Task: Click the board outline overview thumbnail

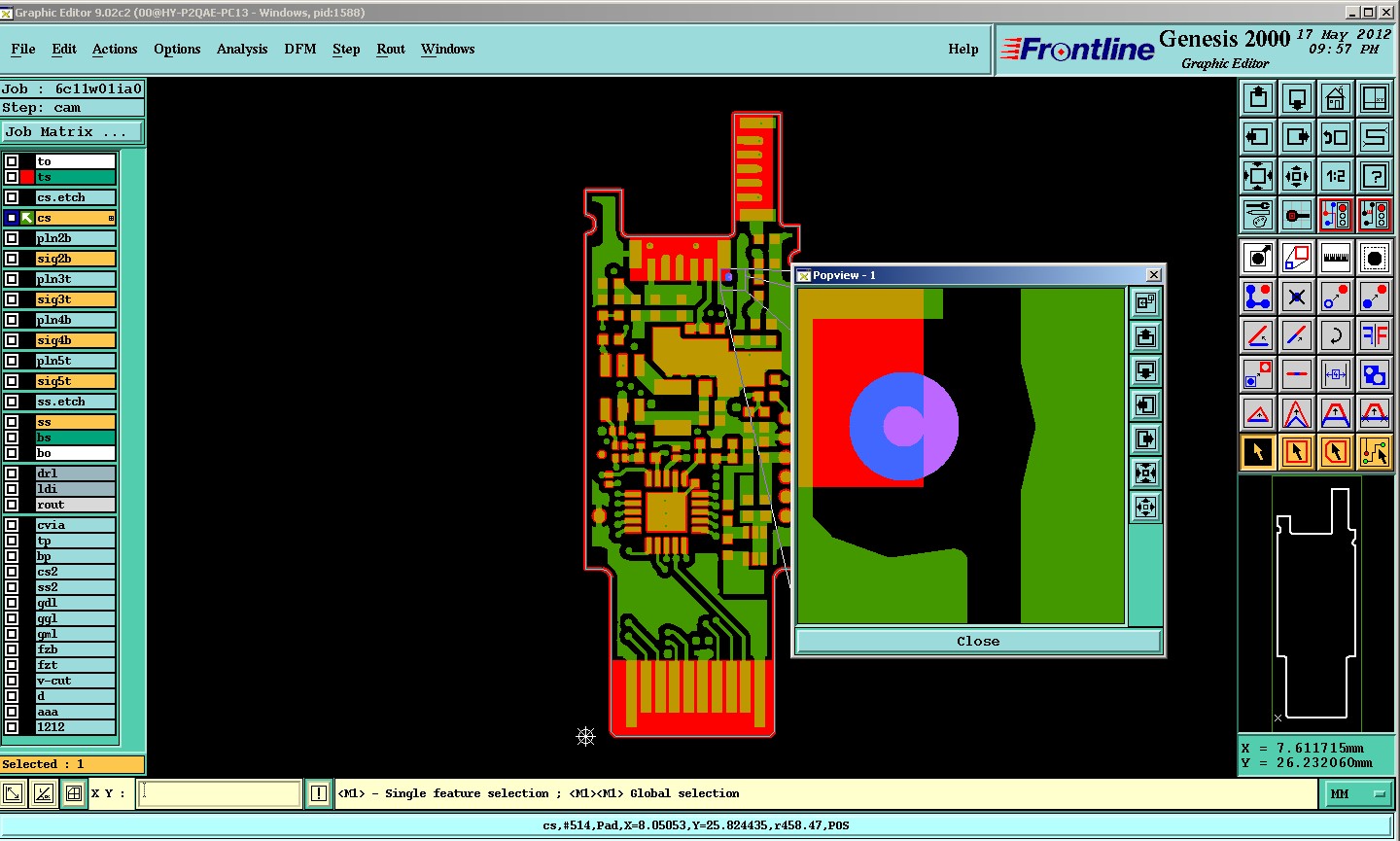Action: (1316, 604)
